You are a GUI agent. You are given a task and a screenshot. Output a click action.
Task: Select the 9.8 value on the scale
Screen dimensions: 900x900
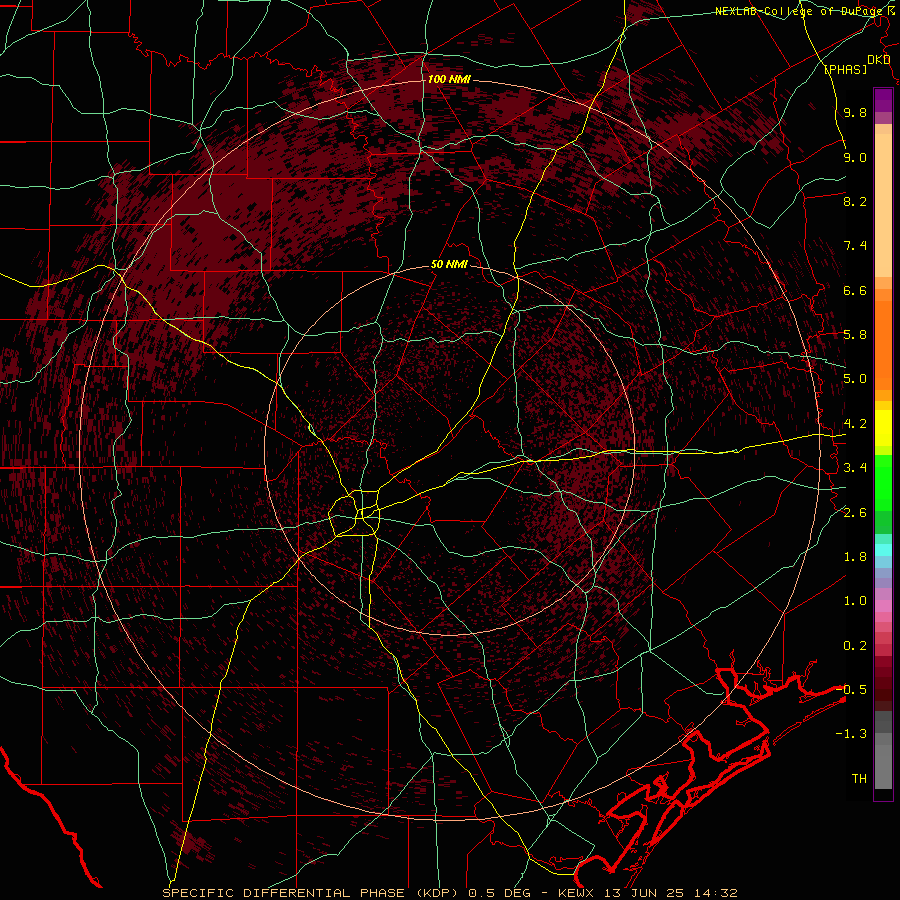point(855,113)
